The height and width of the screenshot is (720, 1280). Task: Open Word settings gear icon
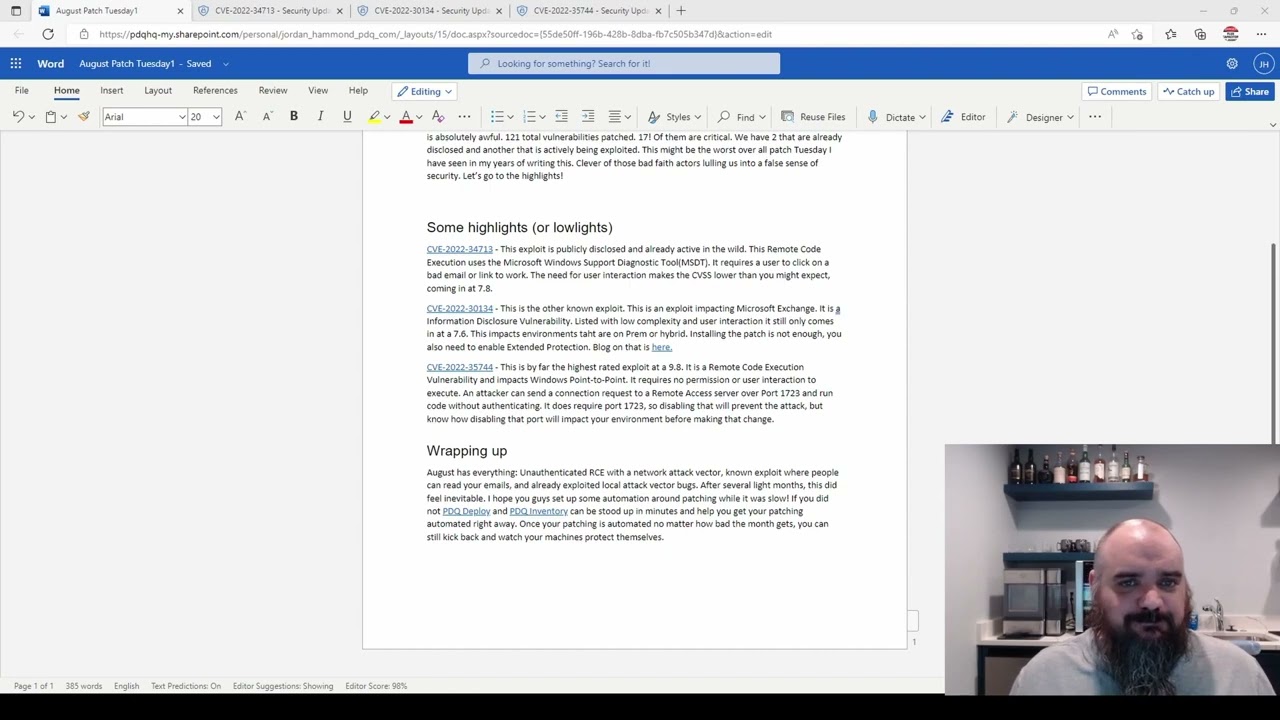tap(1232, 63)
